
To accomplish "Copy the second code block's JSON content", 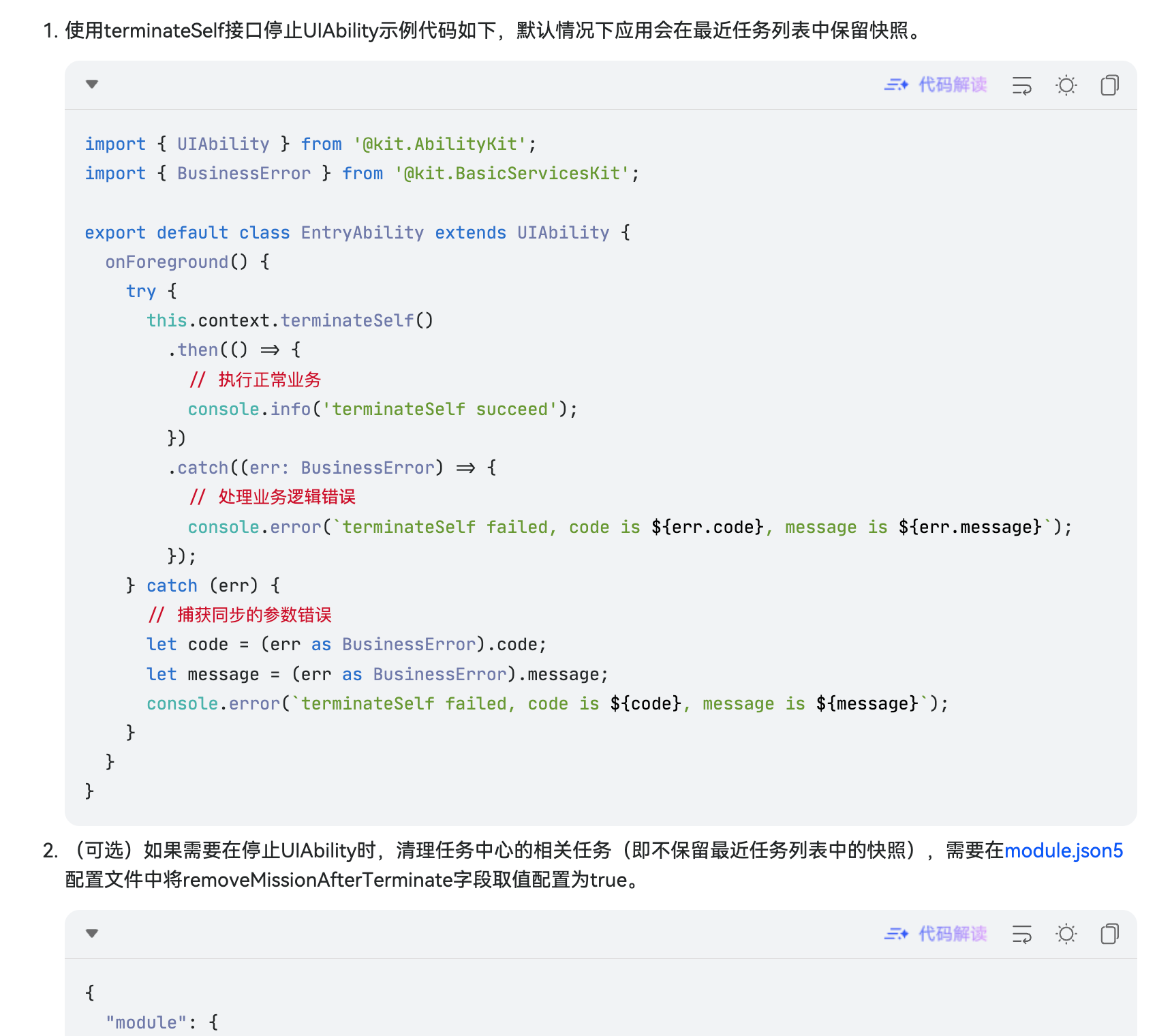I will pyautogui.click(x=1109, y=934).
